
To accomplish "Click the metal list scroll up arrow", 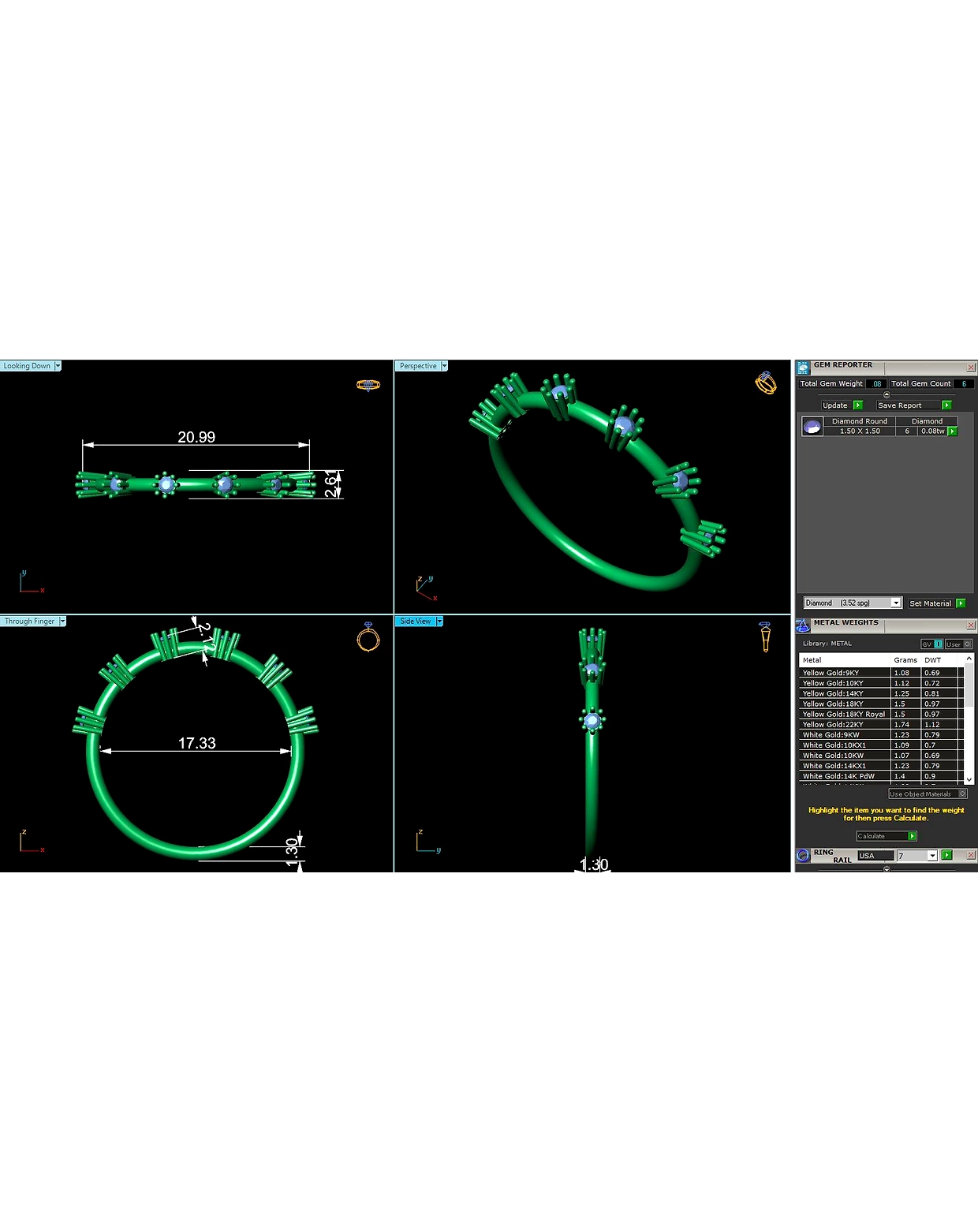I will 969,659.
